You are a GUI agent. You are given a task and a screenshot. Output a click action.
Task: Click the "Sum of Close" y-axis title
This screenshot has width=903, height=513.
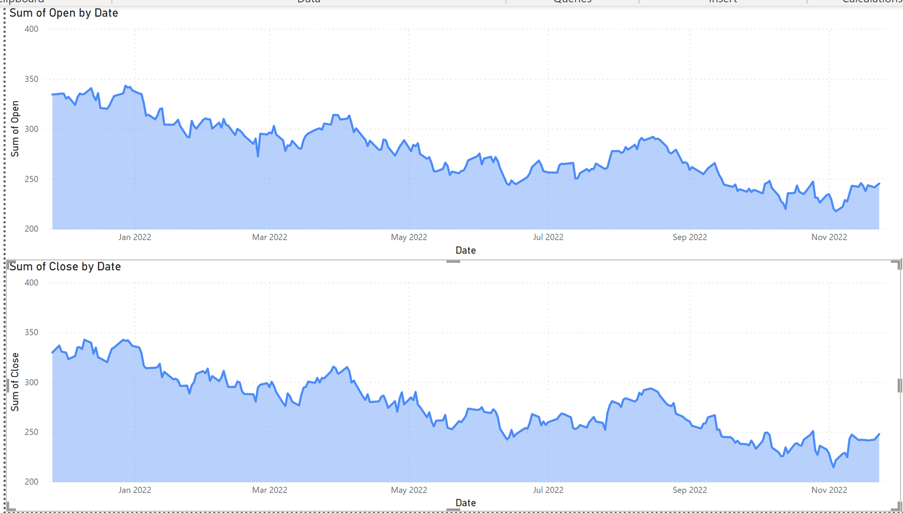(x=15, y=382)
